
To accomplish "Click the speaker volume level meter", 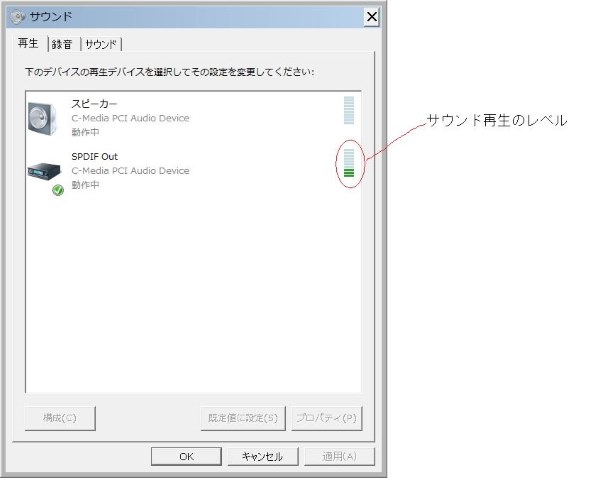I will pyautogui.click(x=349, y=110).
